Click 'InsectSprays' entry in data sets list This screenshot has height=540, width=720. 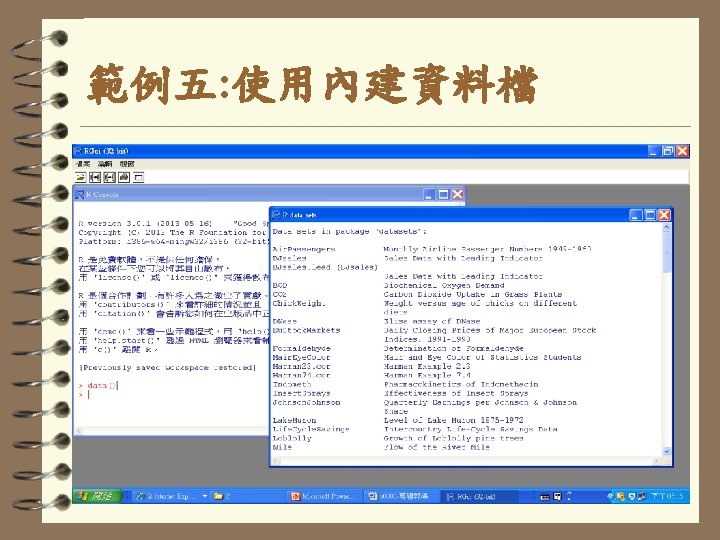302,394
